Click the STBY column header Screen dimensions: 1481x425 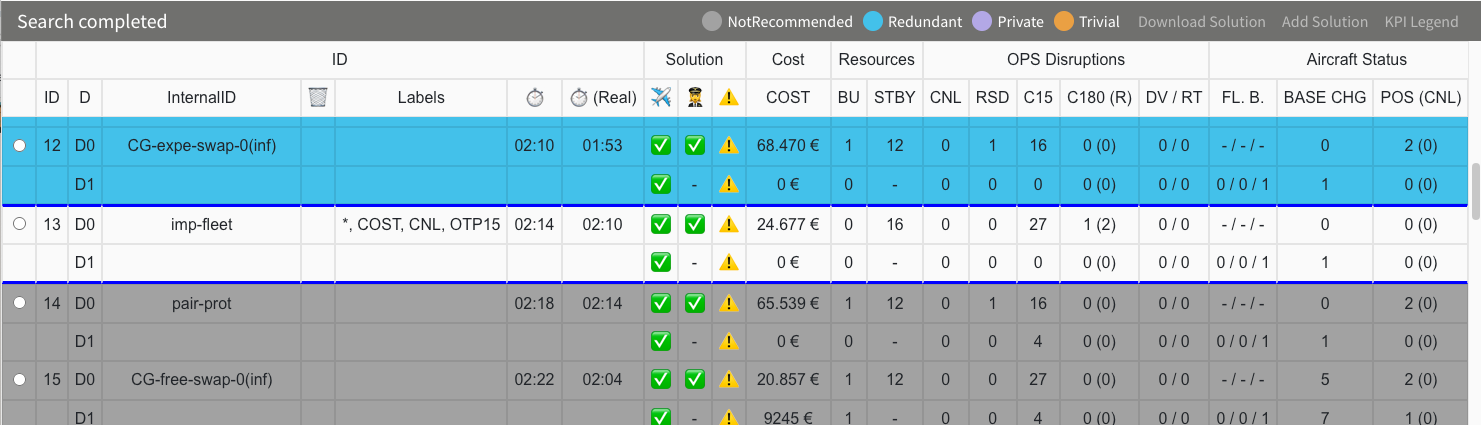point(894,98)
